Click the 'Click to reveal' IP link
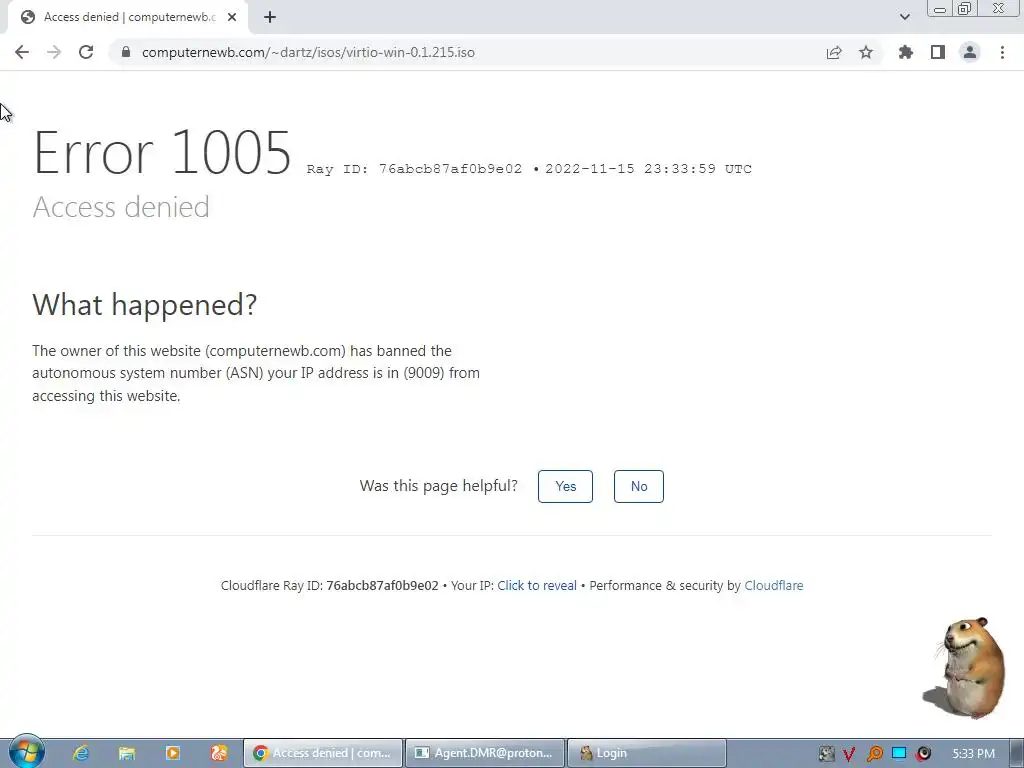The image size is (1024, 768). click(537, 585)
